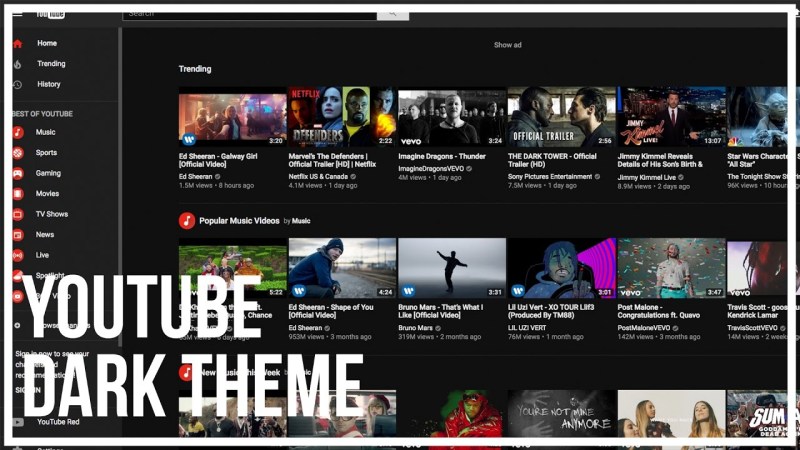Select the Sports category icon
The height and width of the screenshot is (450, 800).
click(x=18, y=153)
